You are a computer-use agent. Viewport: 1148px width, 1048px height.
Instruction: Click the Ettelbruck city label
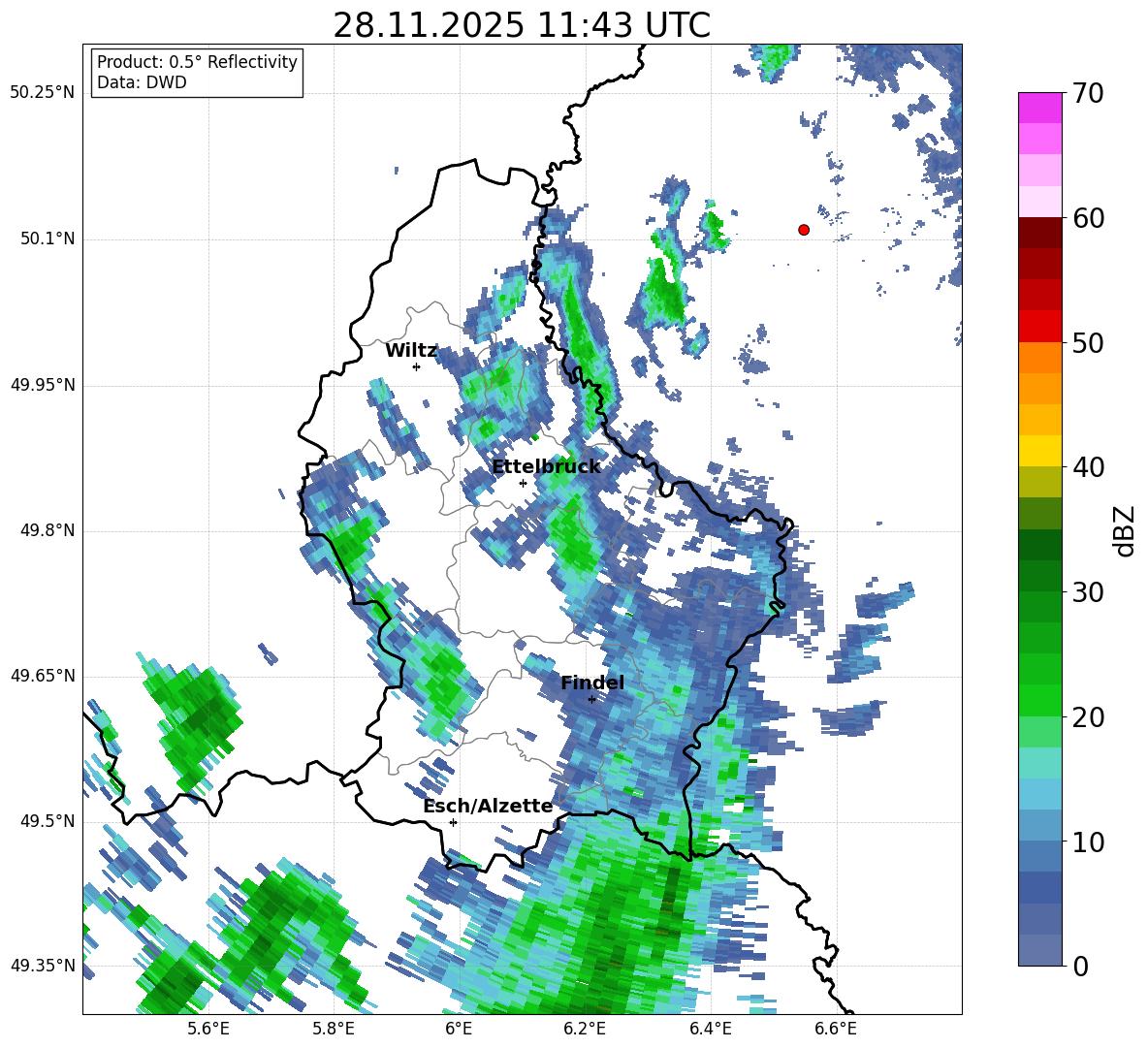point(546,467)
